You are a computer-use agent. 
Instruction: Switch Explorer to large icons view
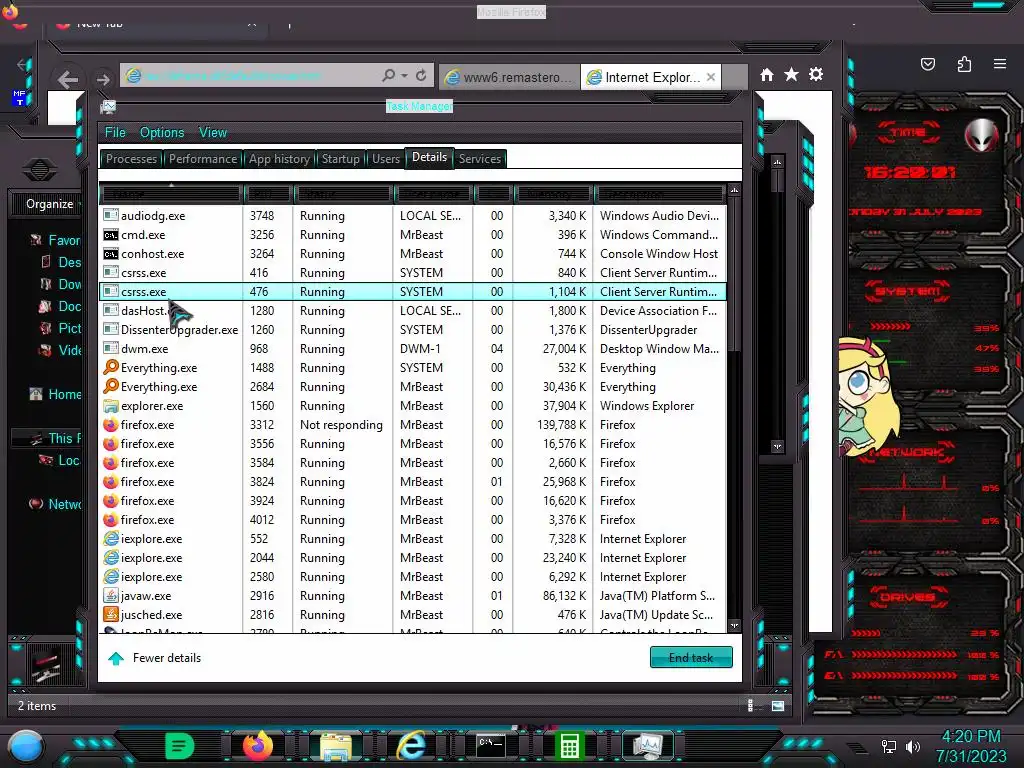tap(778, 705)
